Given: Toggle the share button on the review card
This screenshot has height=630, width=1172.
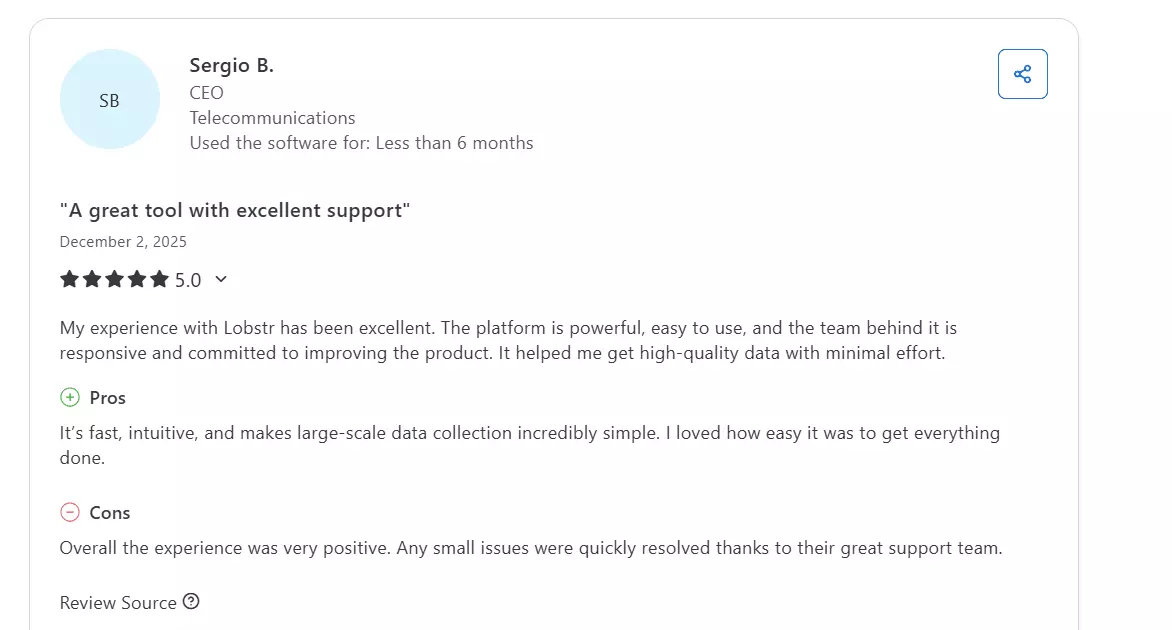Looking at the screenshot, I should point(1022,73).
